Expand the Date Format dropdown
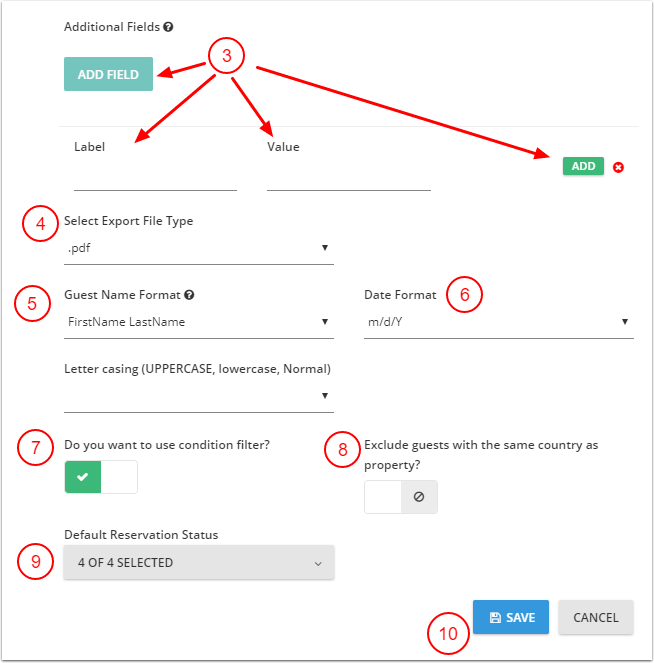 pyautogui.click(x=498, y=322)
